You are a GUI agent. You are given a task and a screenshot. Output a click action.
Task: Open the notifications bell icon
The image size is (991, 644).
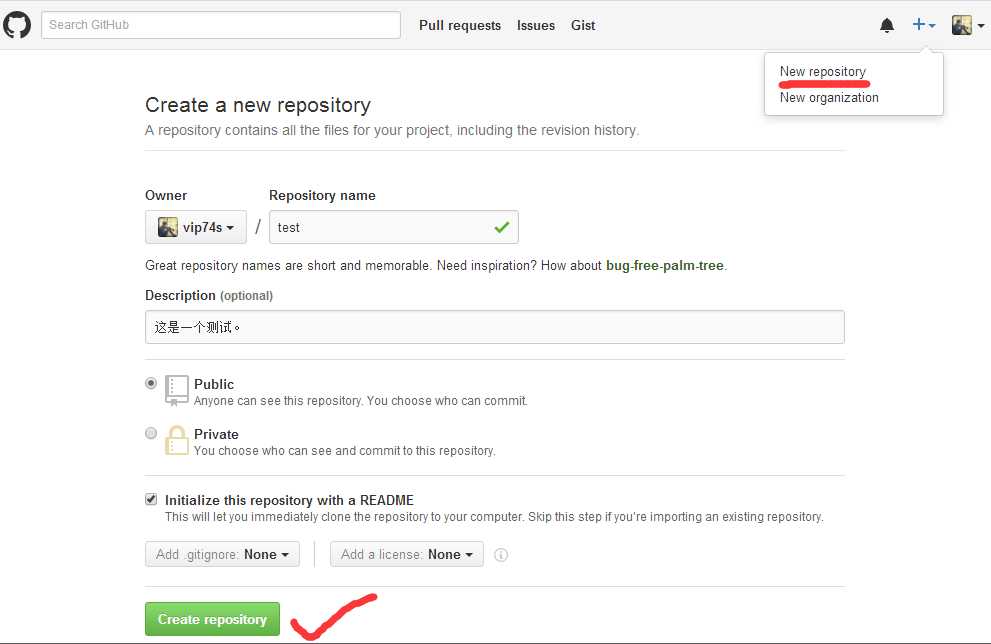887,25
